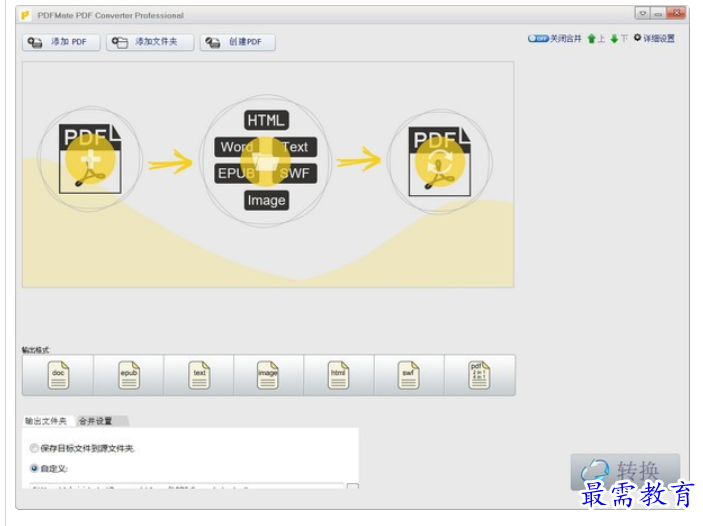The height and width of the screenshot is (526, 703).
Task: Select text output format
Action: point(199,375)
